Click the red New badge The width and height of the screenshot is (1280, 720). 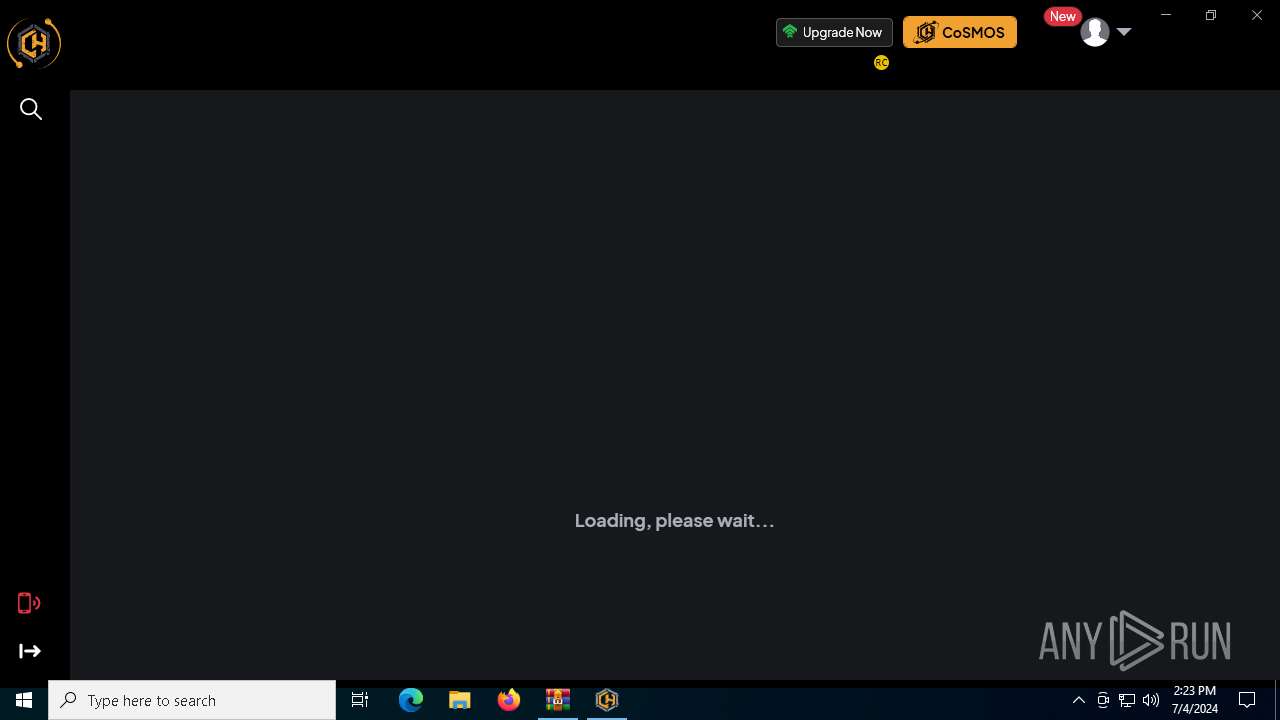1062,16
